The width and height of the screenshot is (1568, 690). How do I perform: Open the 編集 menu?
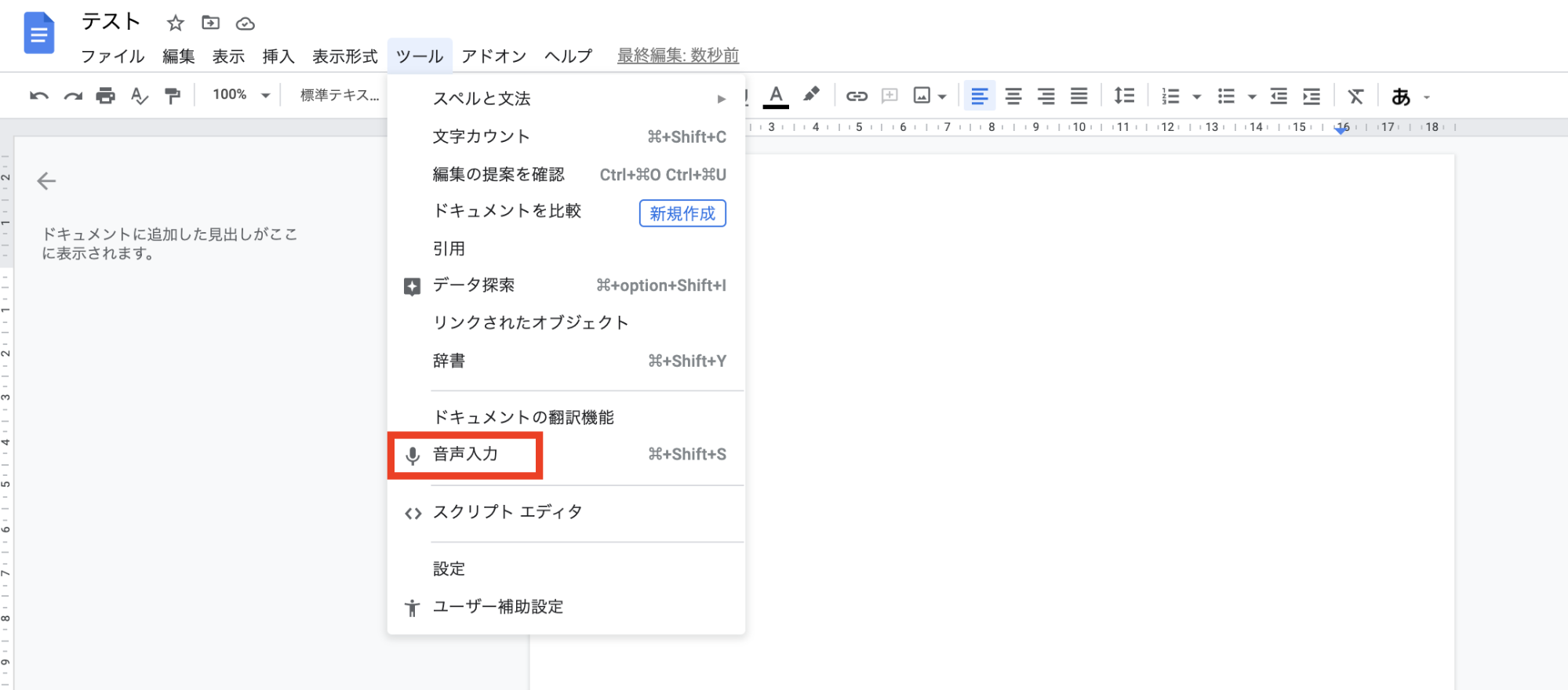tap(179, 56)
